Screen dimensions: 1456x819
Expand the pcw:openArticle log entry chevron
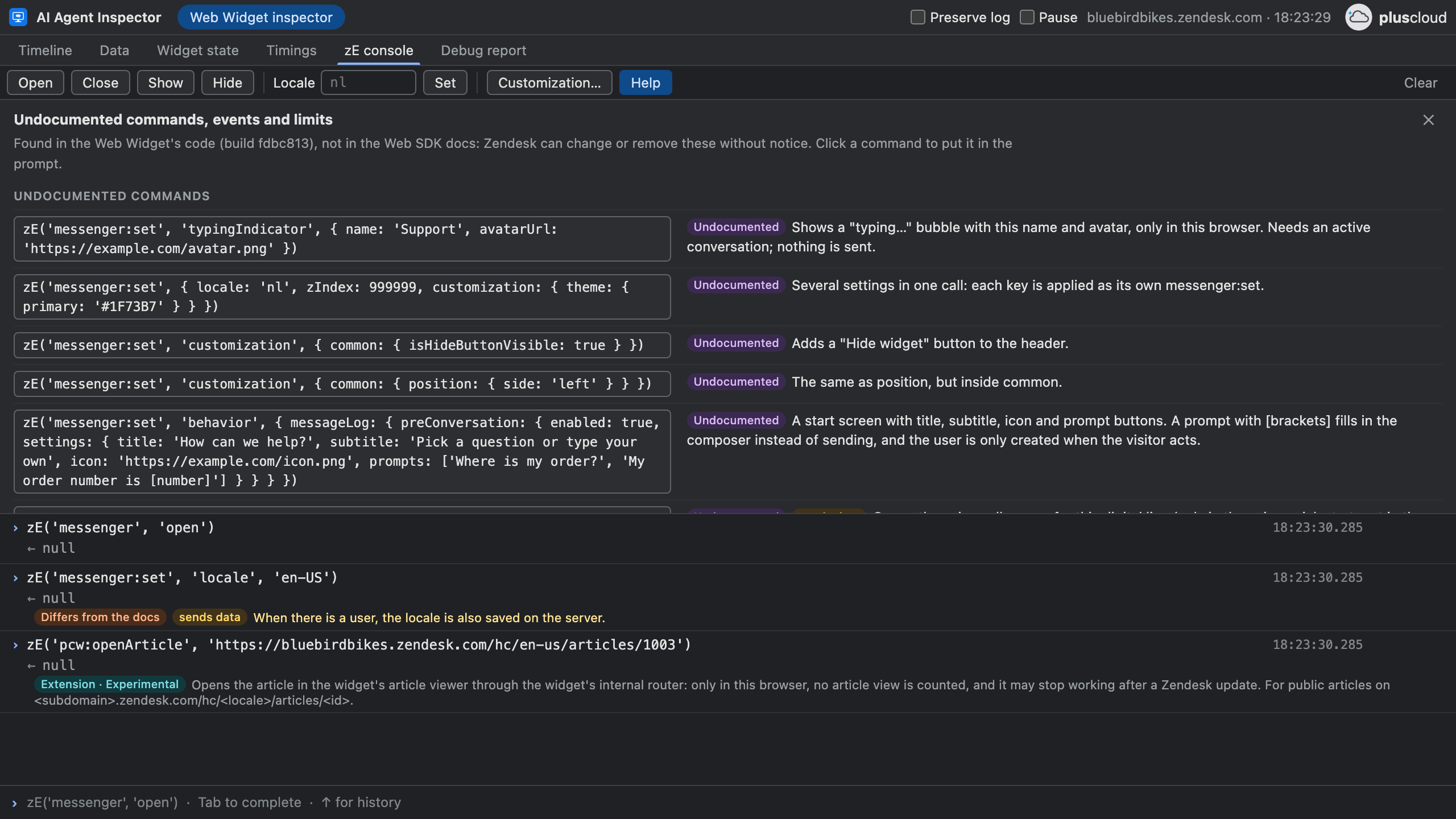tap(15, 645)
